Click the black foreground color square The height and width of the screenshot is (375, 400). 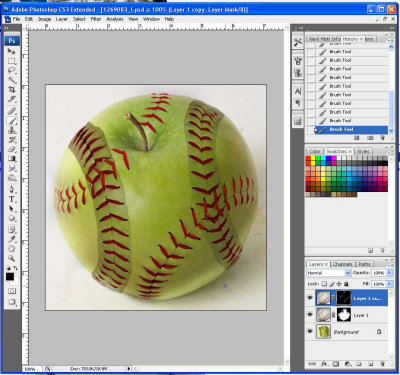coord(10,276)
